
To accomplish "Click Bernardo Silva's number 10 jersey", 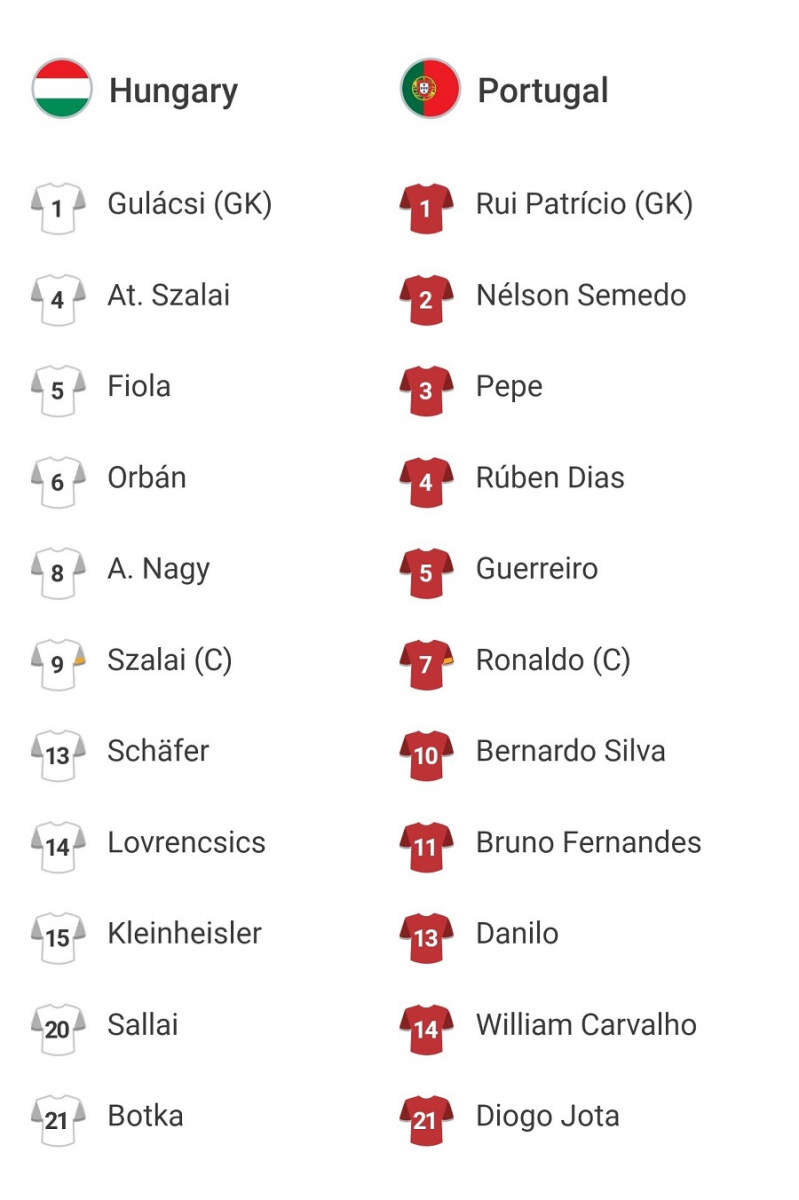I will [426, 755].
